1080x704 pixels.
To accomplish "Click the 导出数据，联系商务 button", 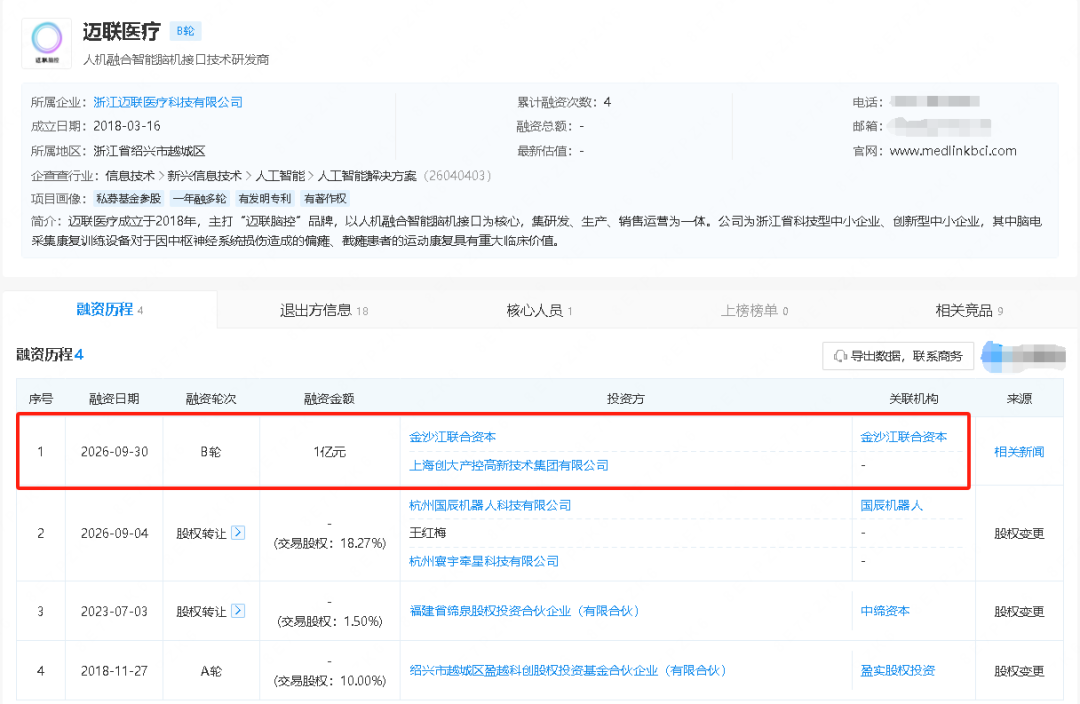I will click(897, 356).
